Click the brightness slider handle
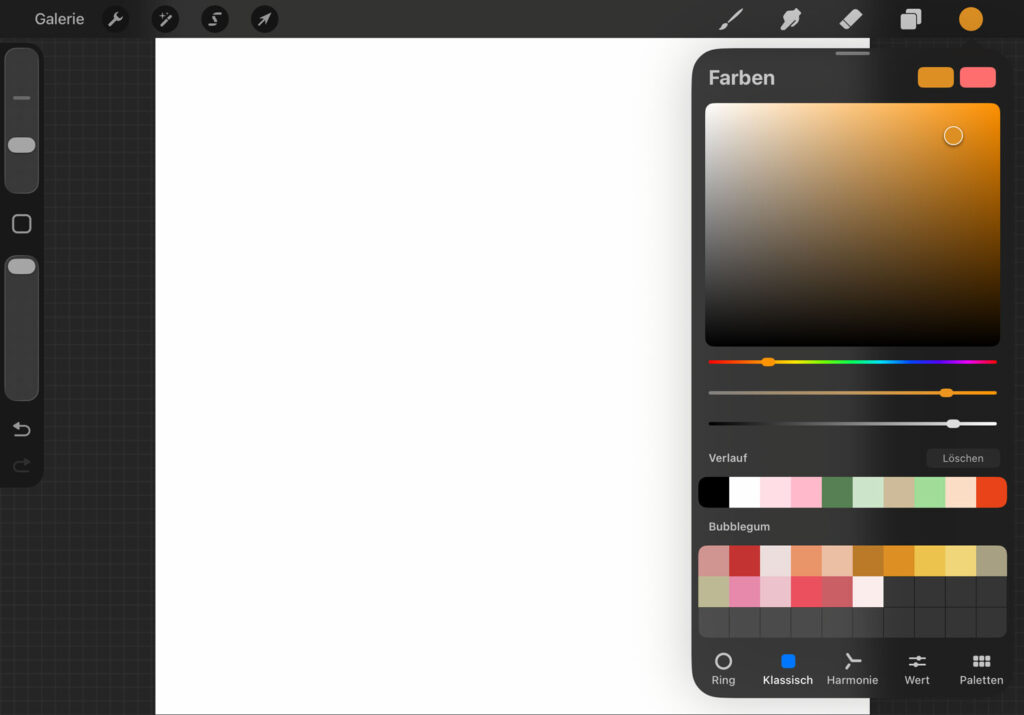The height and width of the screenshot is (715, 1024). (953, 424)
